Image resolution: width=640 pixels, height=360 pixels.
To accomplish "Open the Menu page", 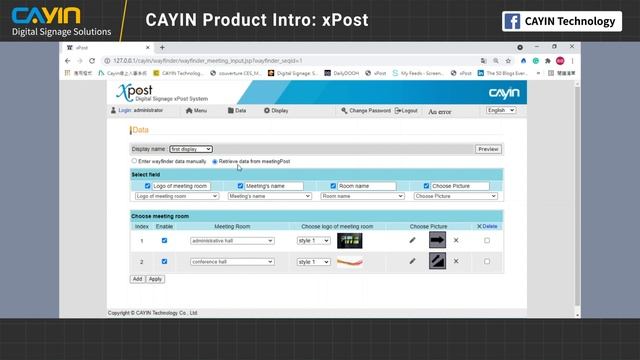I will (x=196, y=111).
